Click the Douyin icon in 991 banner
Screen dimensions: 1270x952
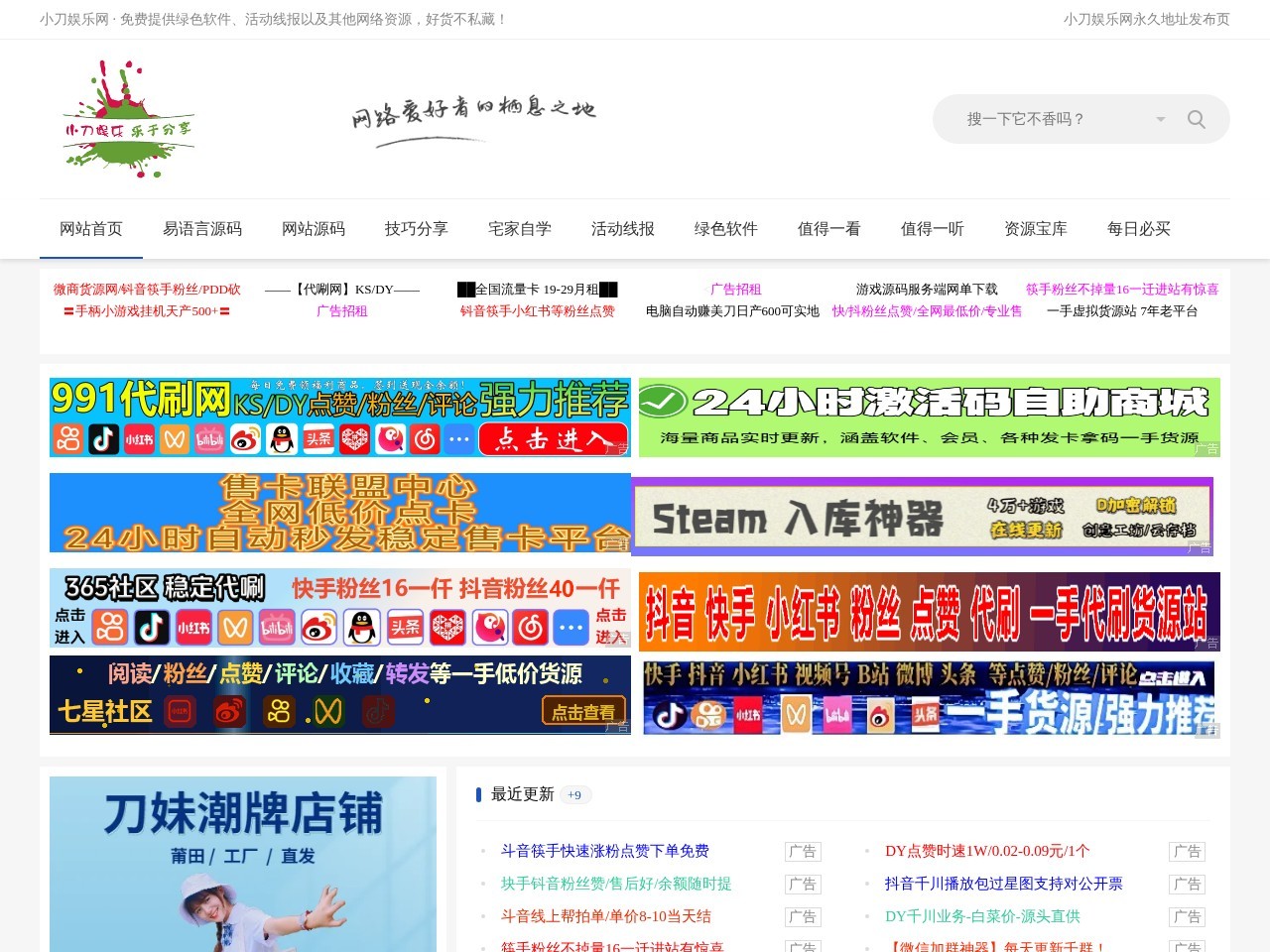pos(104,439)
